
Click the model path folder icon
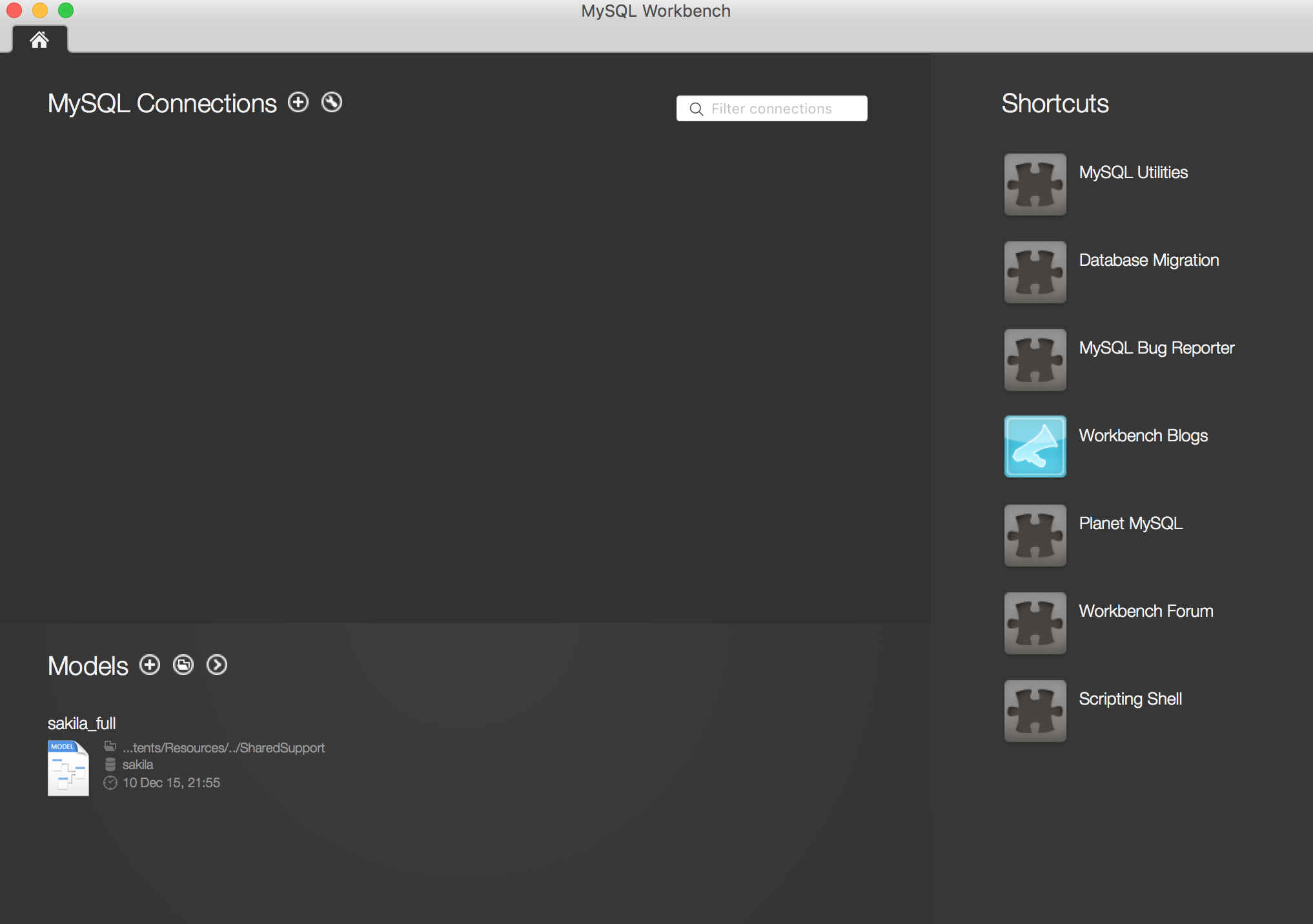point(110,747)
